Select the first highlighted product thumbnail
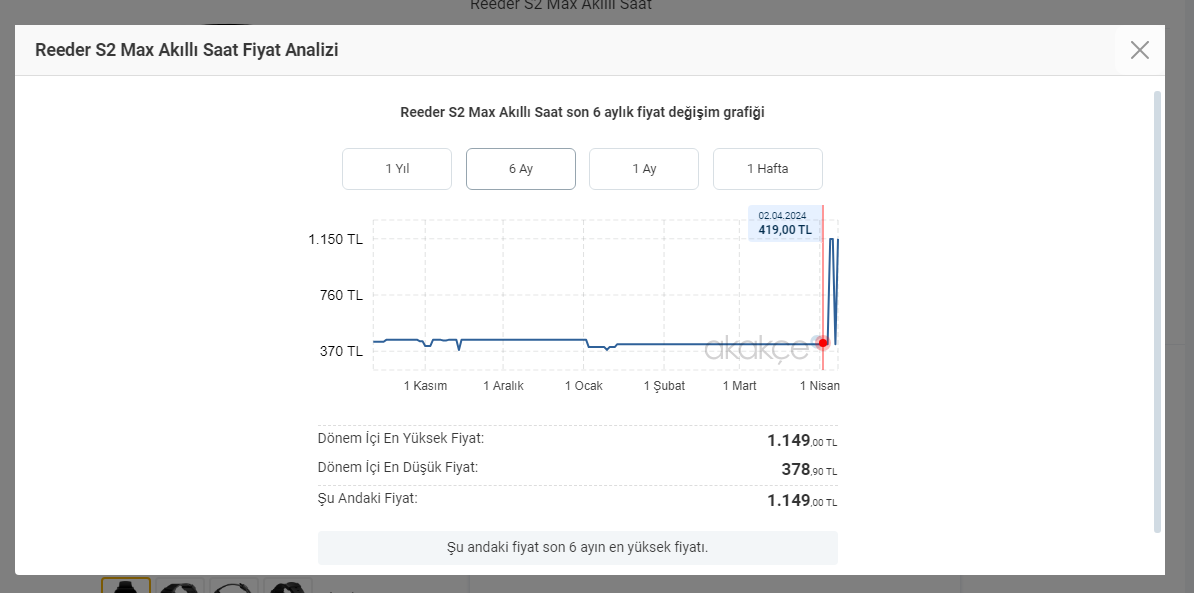 tap(126, 586)
